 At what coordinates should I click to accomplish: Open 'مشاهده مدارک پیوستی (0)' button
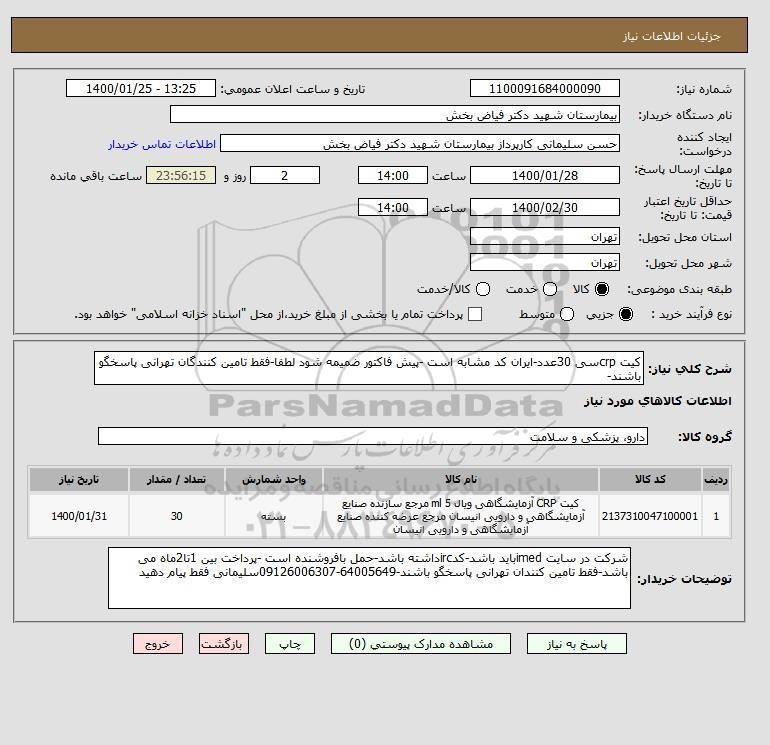coord(421,643)
